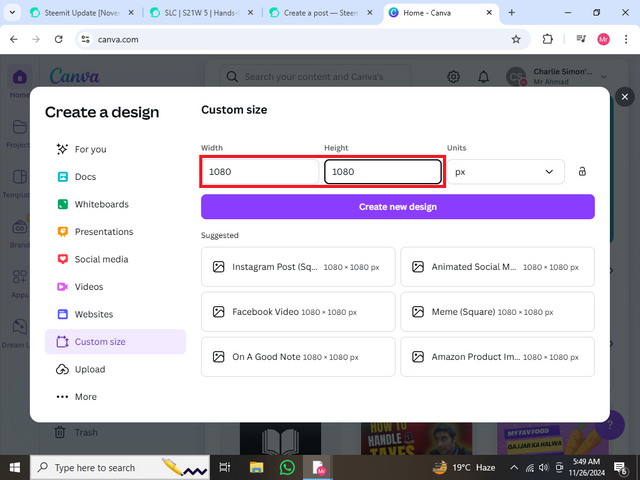
Task: Open the book cover design thumbnail
Action: (x=280, y=439)
